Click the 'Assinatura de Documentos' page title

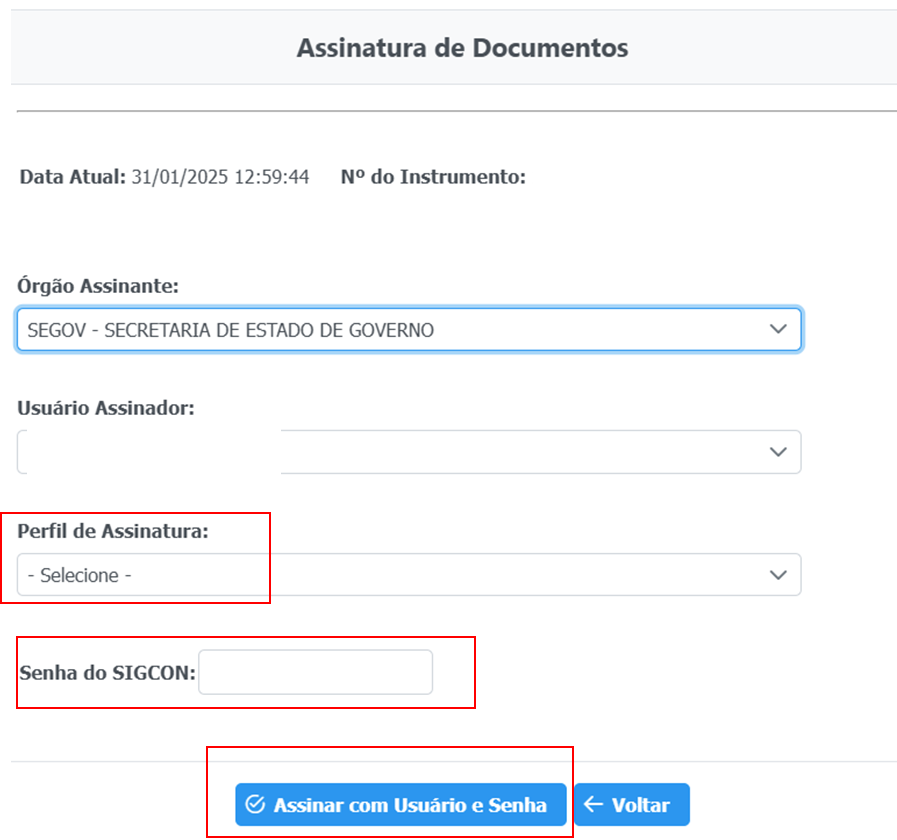tap(462, 47)
